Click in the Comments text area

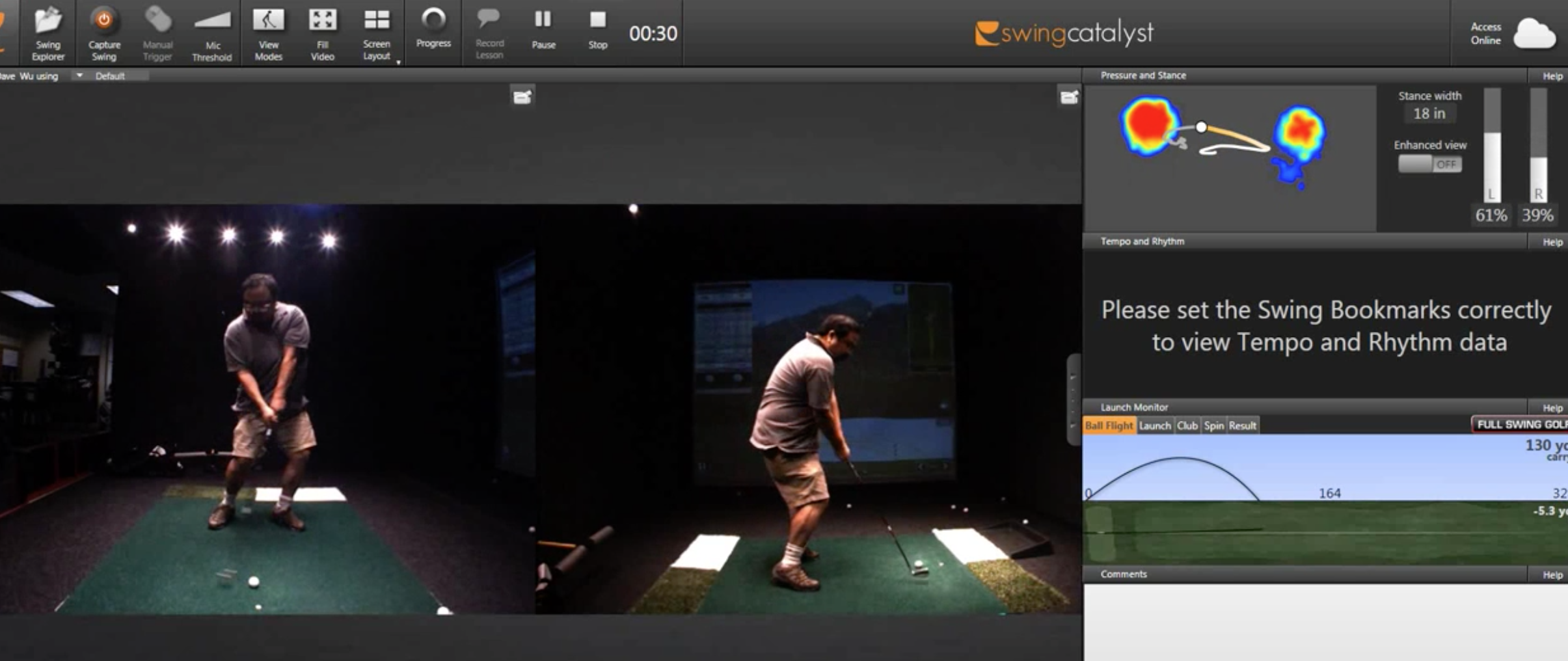1324,621
